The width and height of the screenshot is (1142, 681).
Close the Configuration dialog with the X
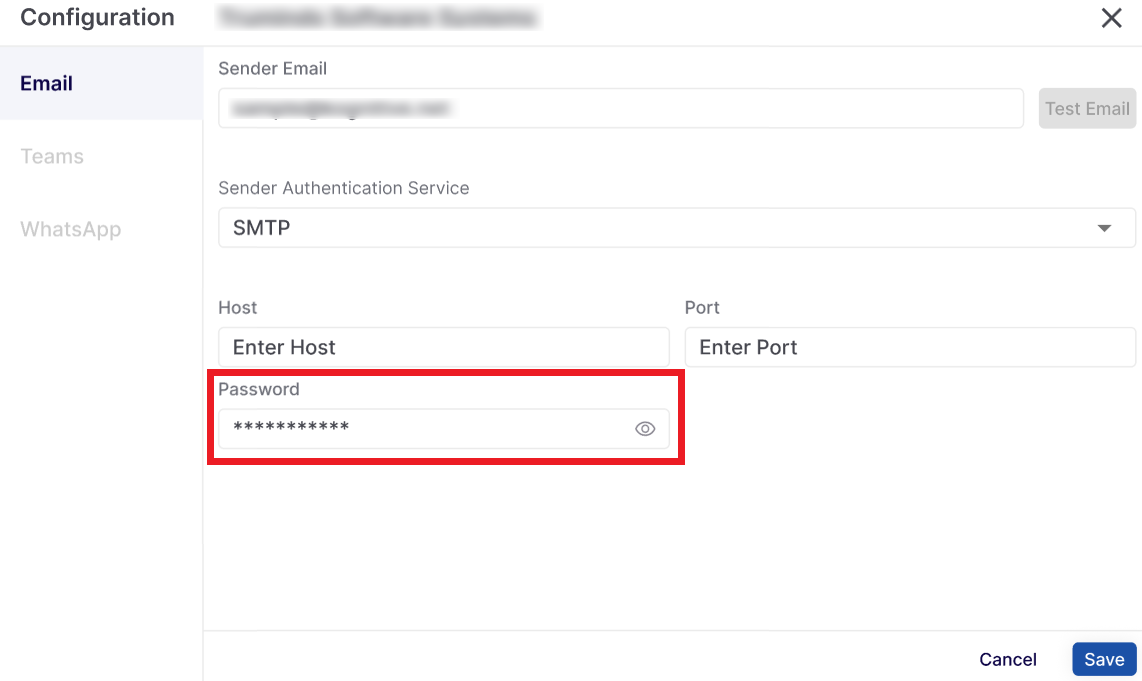[1111, 18]
